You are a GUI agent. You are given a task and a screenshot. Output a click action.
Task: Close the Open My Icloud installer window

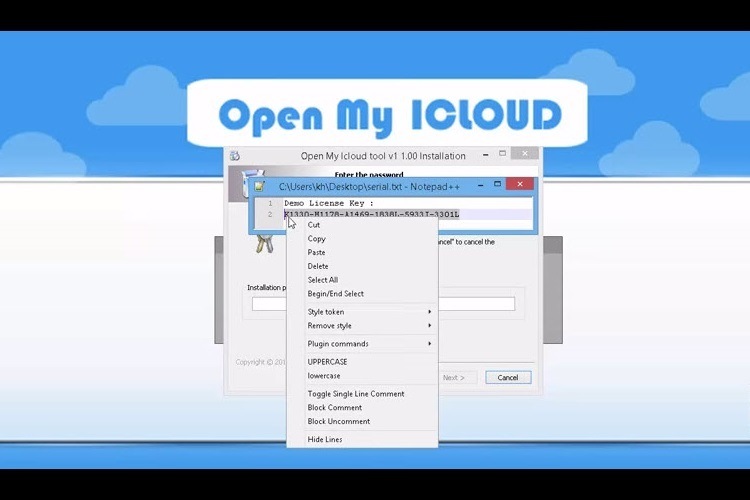tap(525, 154)
